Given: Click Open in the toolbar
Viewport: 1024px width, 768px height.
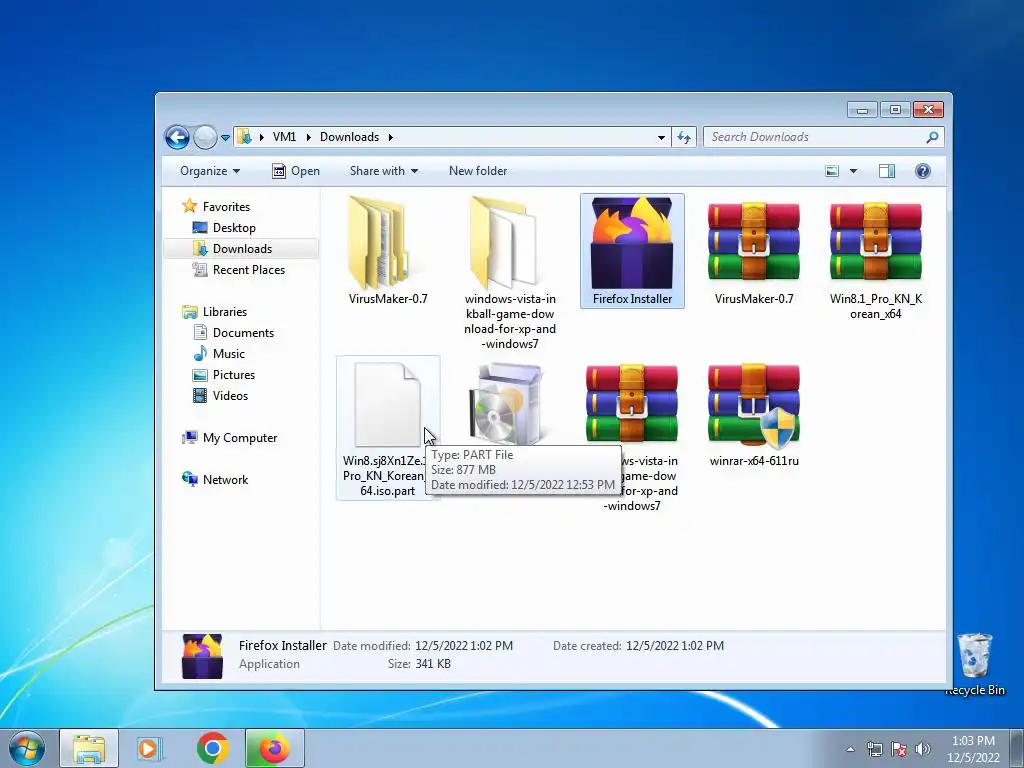Looking at the screenshot, I should coord(296,171).
